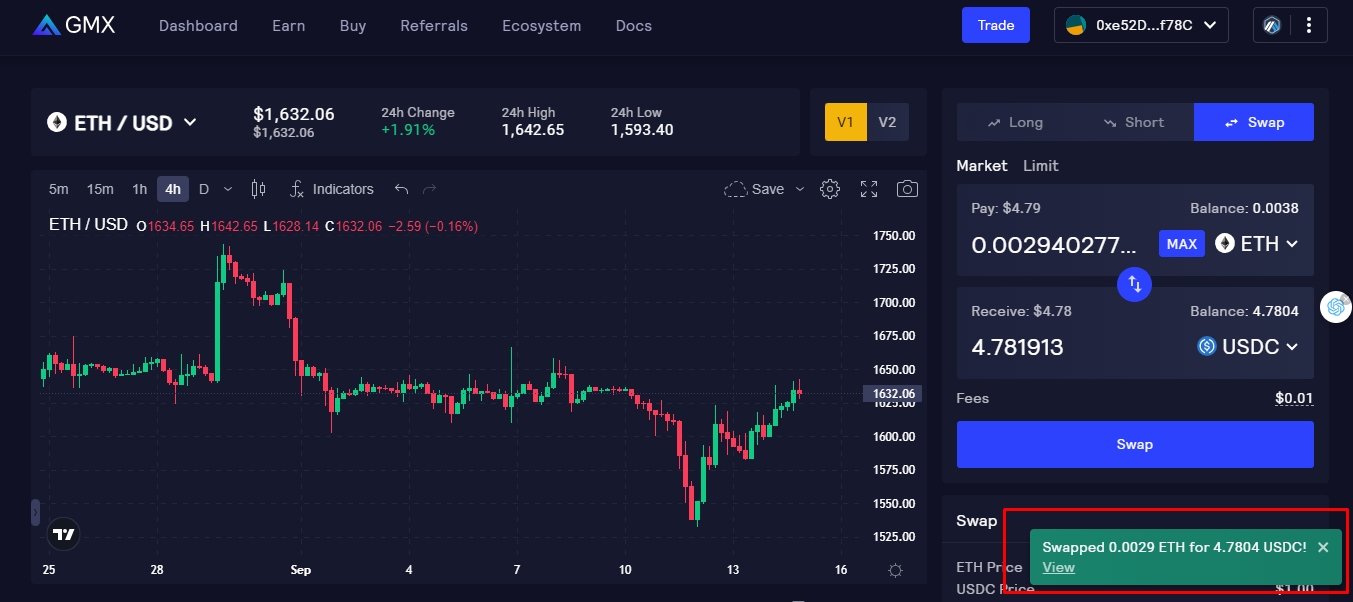Click the $0.01 fees value
This screenshot has width=1353, height=602.
point(1294,399)
